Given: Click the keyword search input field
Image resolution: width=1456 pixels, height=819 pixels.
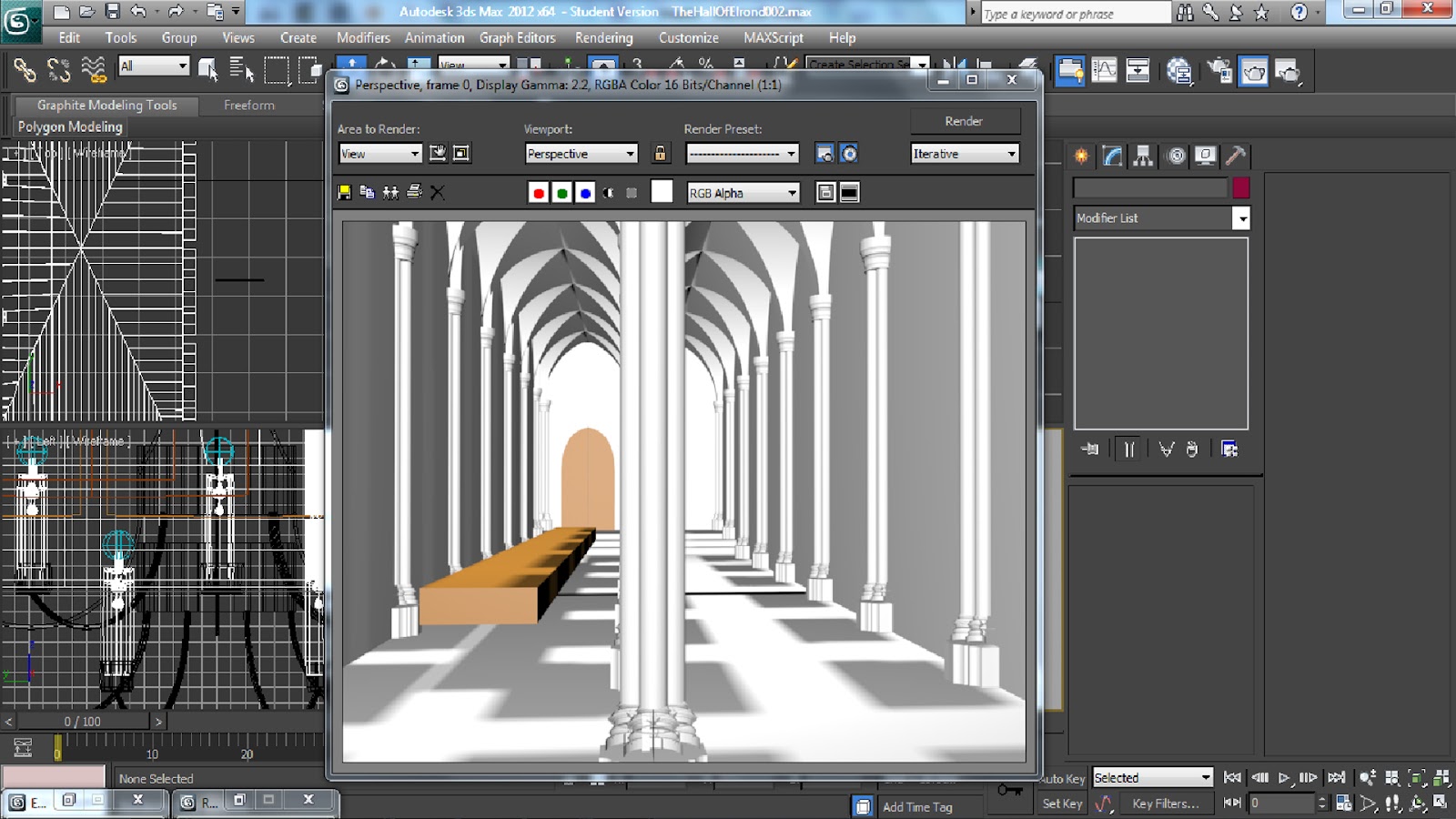Looking at the screenshot, I should [1074, 14].
